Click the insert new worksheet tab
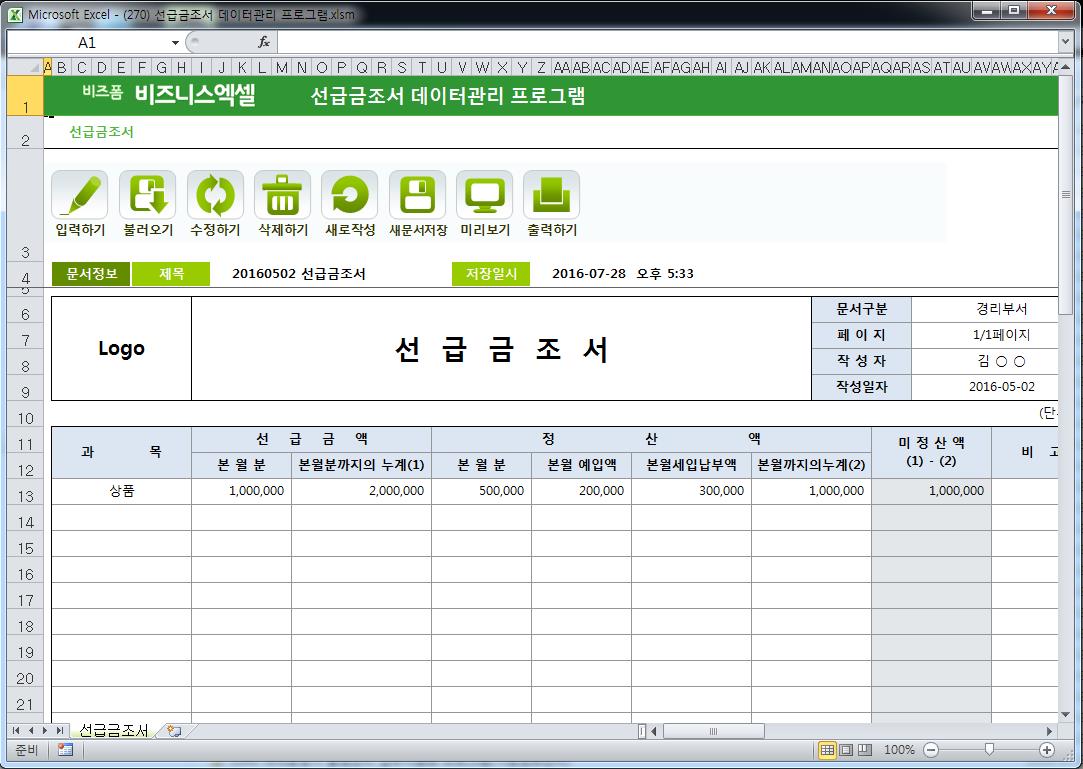The height and width of the screenshot is (769, 1083). pos(174,731)
